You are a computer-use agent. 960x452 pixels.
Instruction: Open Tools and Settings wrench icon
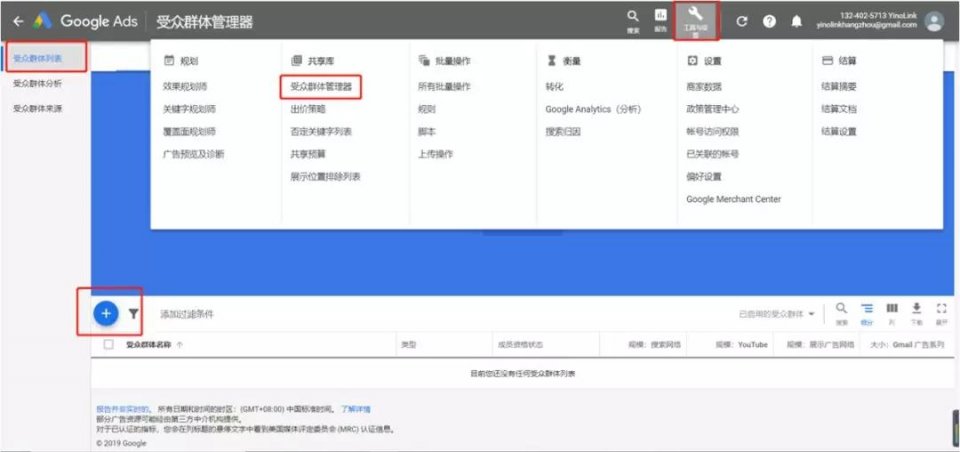click(x=696, y=16)
